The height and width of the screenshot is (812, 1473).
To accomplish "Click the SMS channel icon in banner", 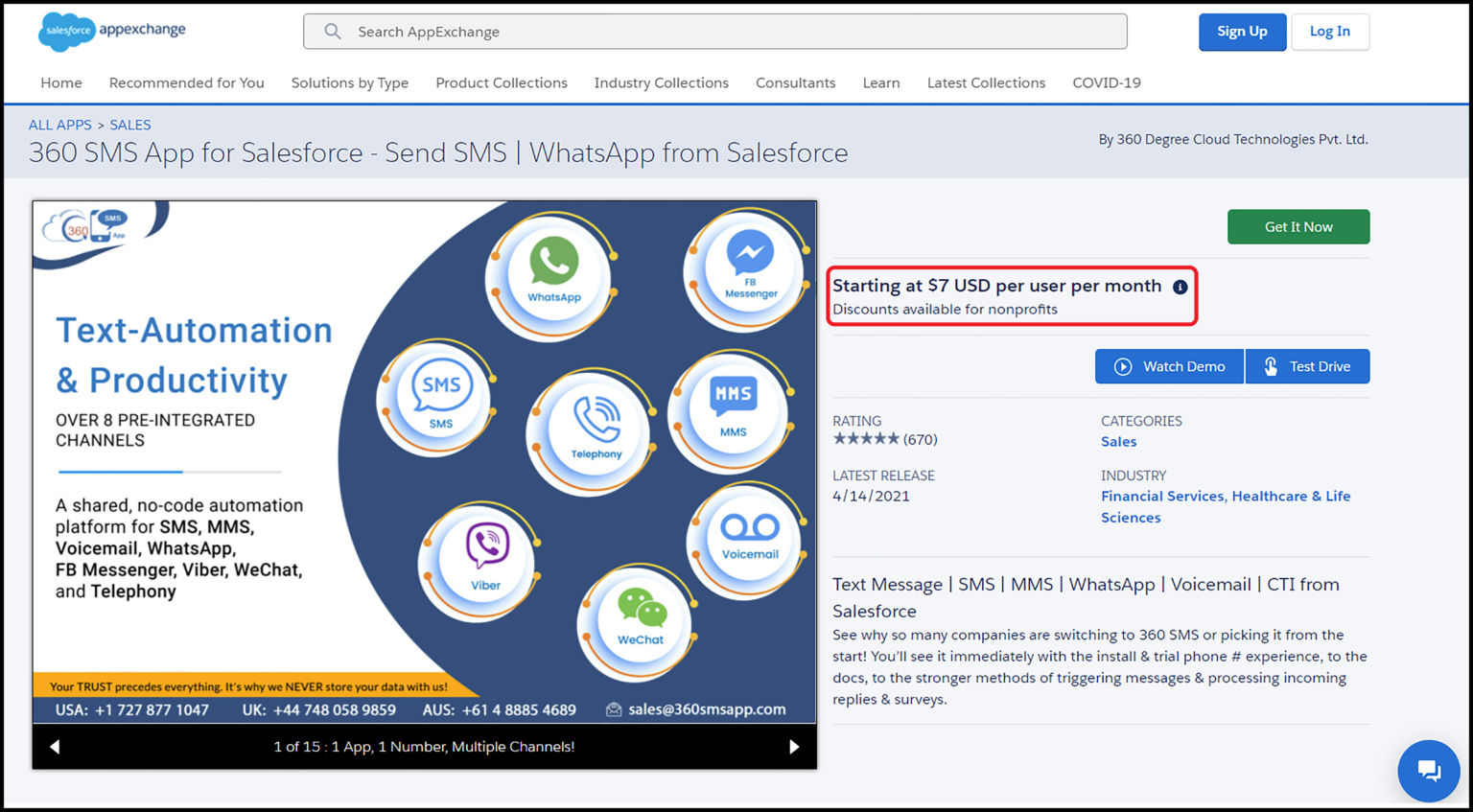I will [440, 397].
